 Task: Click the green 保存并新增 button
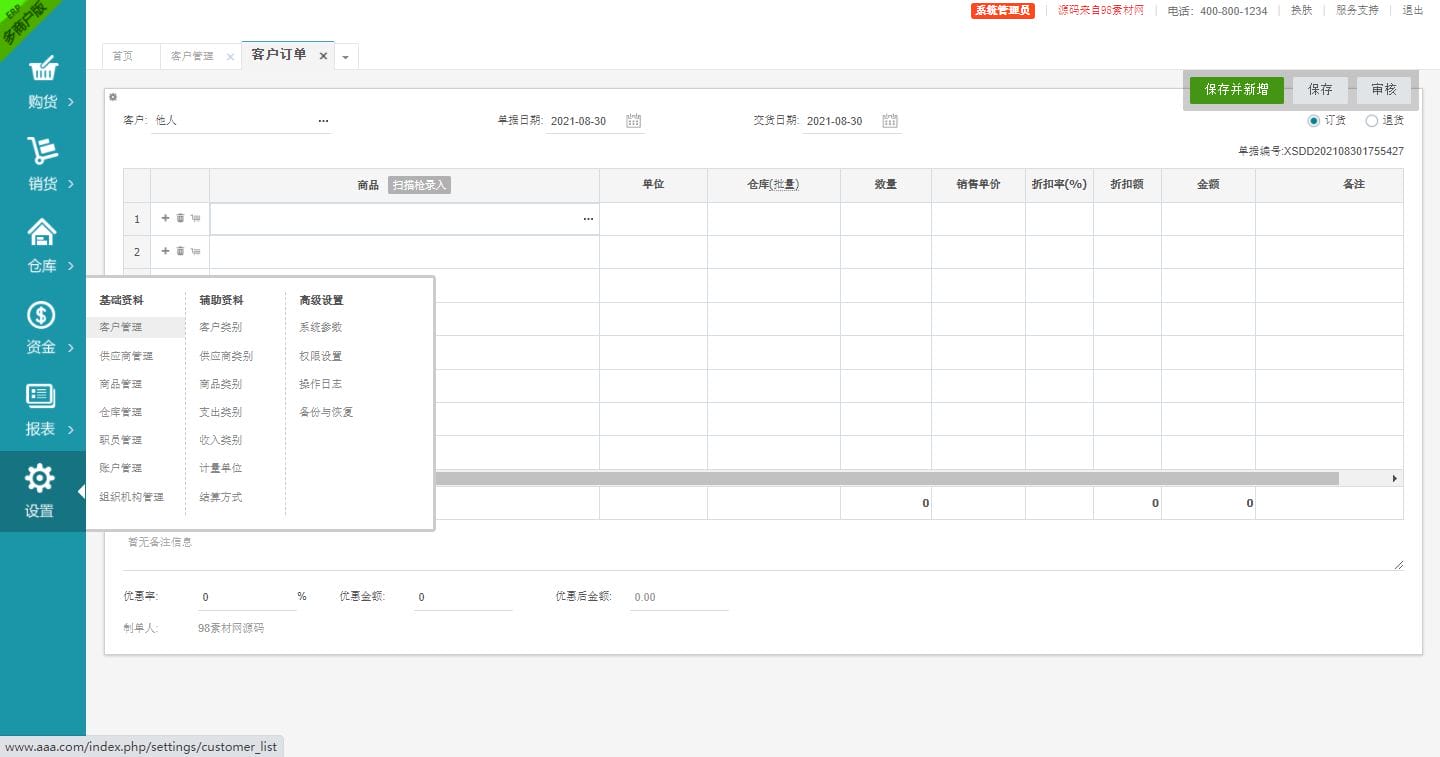point(1236,90)
